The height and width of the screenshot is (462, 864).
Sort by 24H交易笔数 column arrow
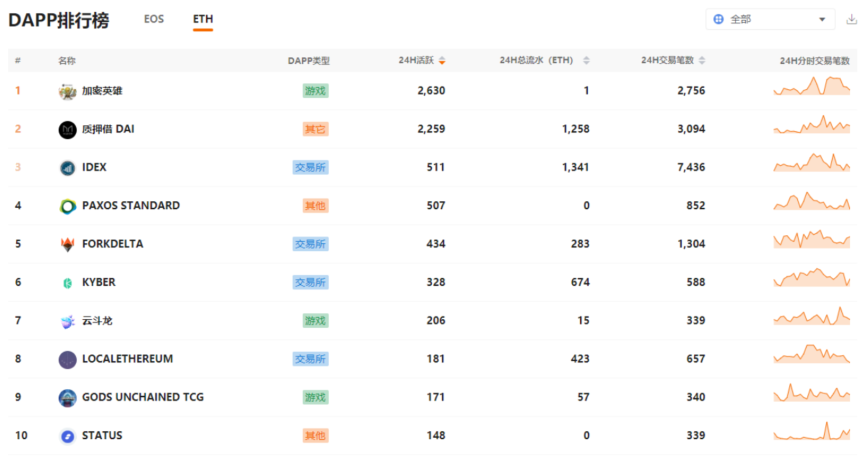pyautogui.click(x=701, y=61)
